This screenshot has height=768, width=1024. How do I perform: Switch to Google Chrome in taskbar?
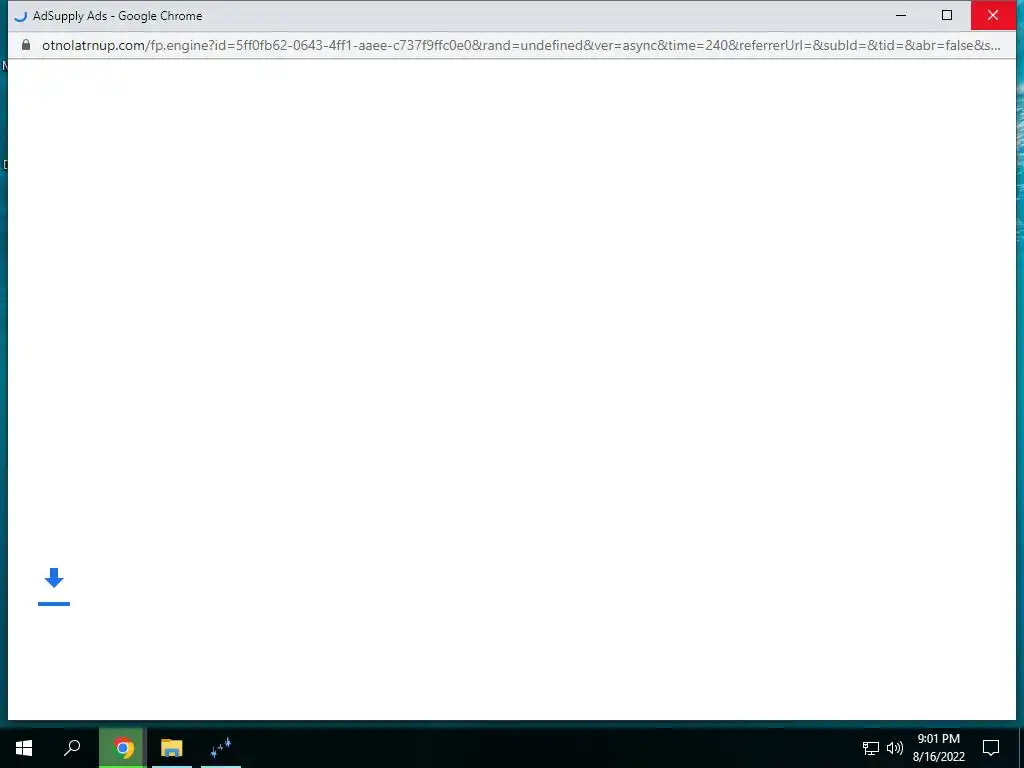click(x=123, y=748)
